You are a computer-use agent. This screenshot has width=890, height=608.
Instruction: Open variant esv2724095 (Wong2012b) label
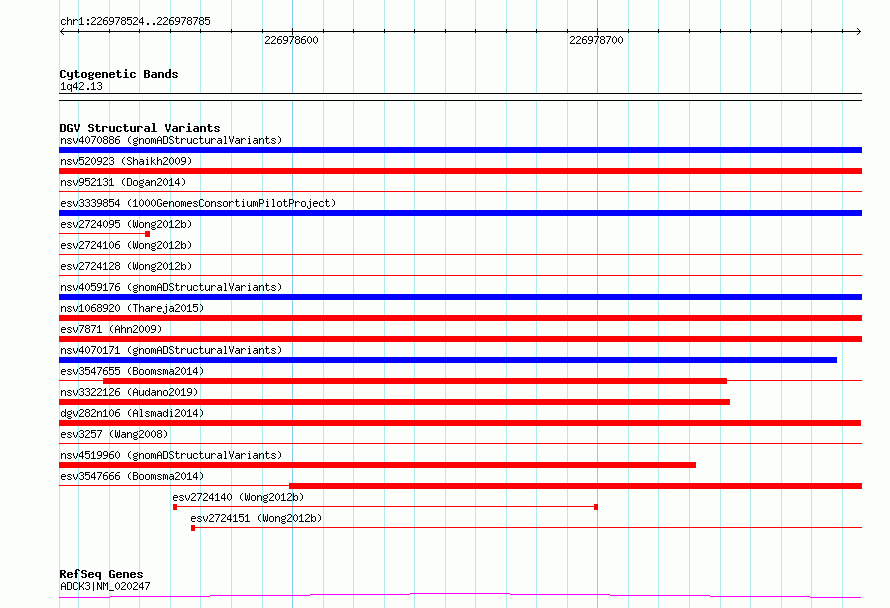point(126,224)
